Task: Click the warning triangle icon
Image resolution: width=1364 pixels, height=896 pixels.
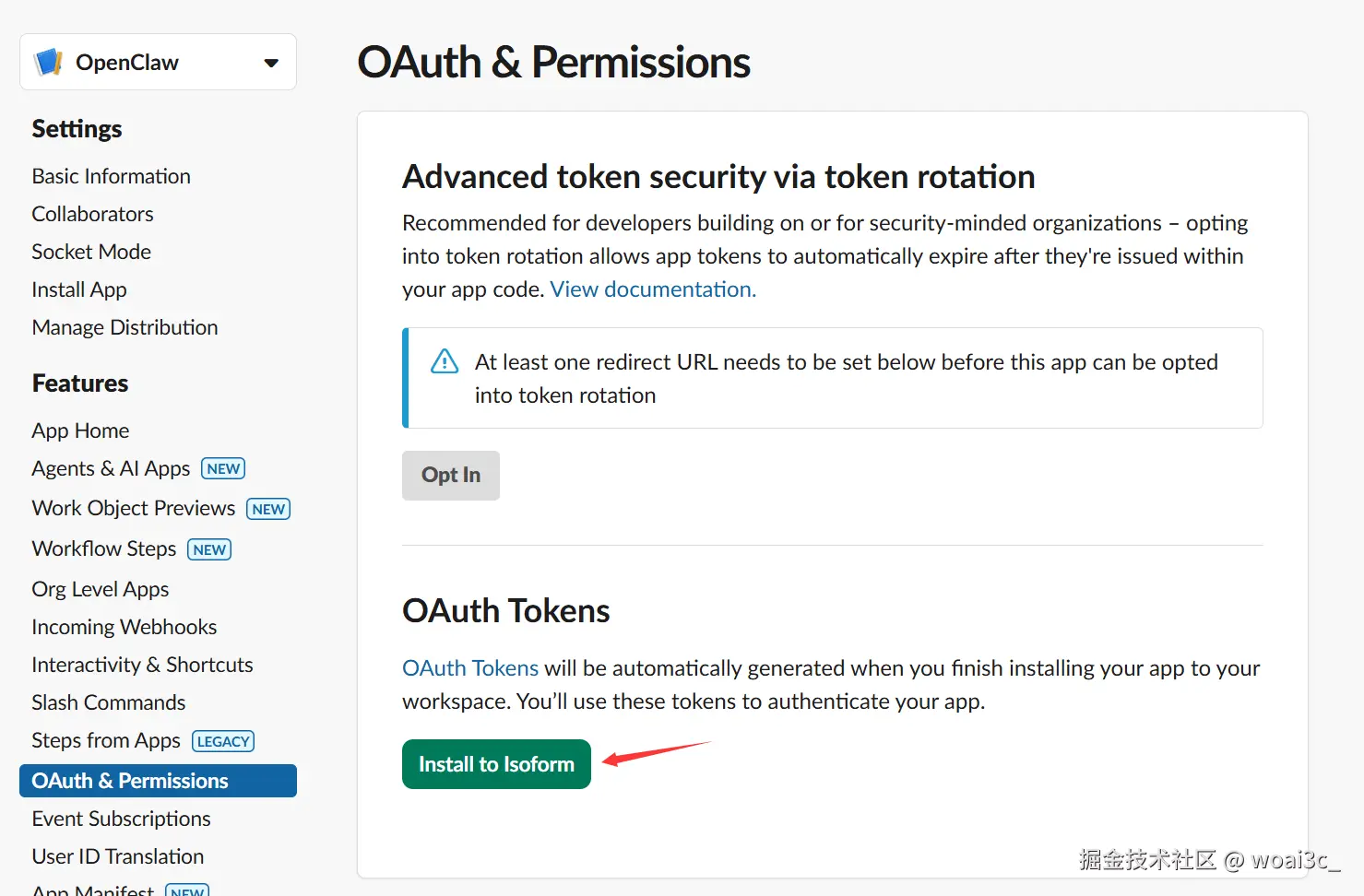Action: tap(445, 361)
